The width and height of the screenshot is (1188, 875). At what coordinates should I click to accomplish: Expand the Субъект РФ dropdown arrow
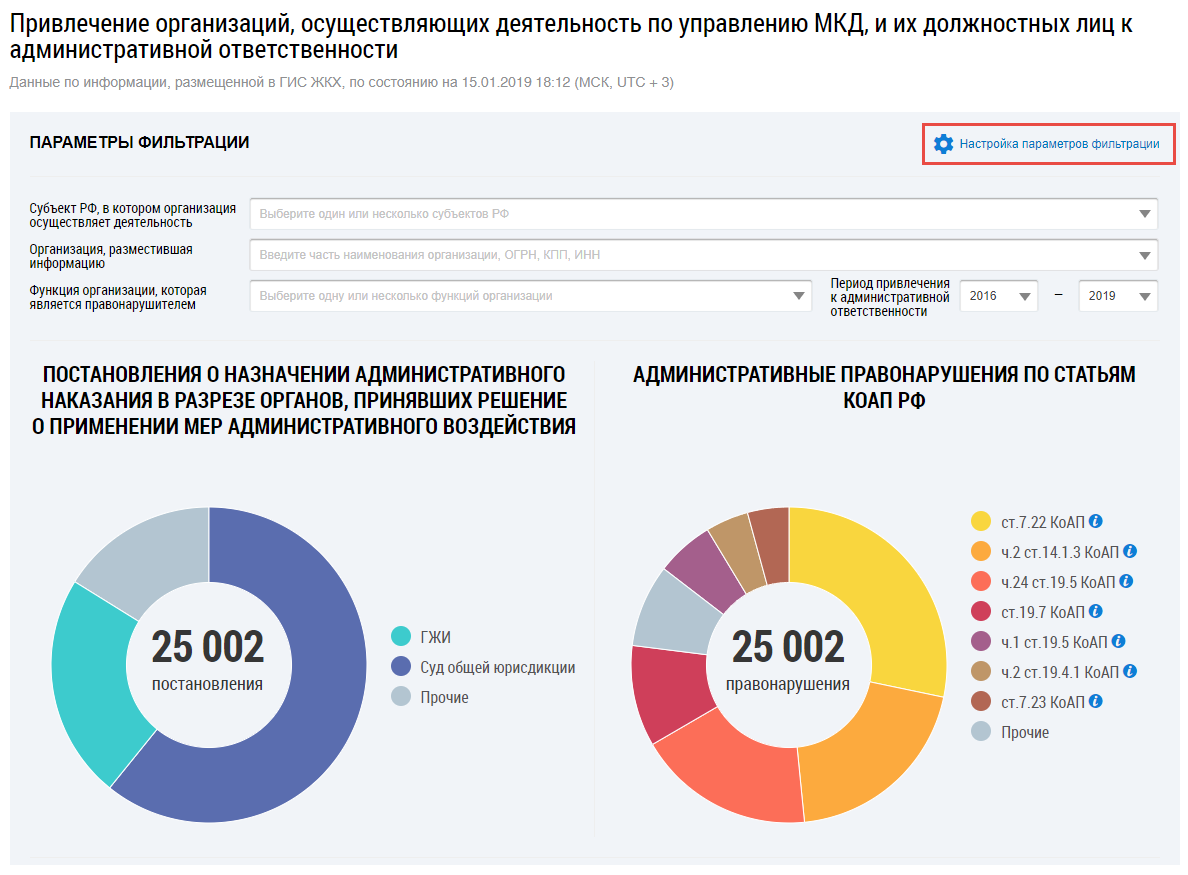[1144, 214]
